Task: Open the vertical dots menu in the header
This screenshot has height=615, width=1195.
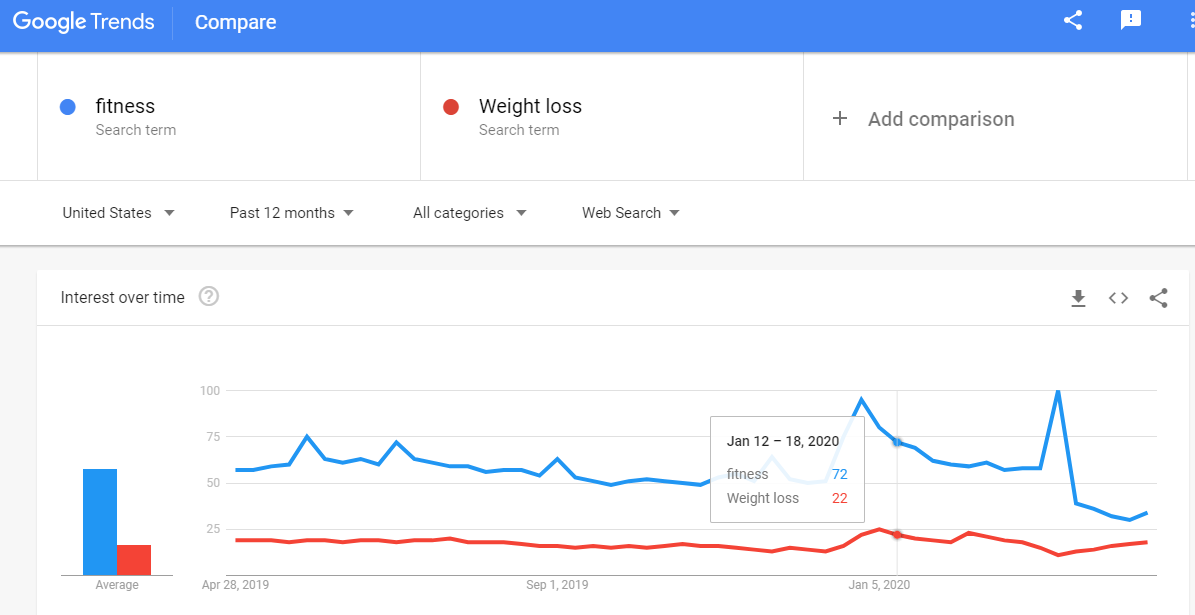Action: [1189, 21]
